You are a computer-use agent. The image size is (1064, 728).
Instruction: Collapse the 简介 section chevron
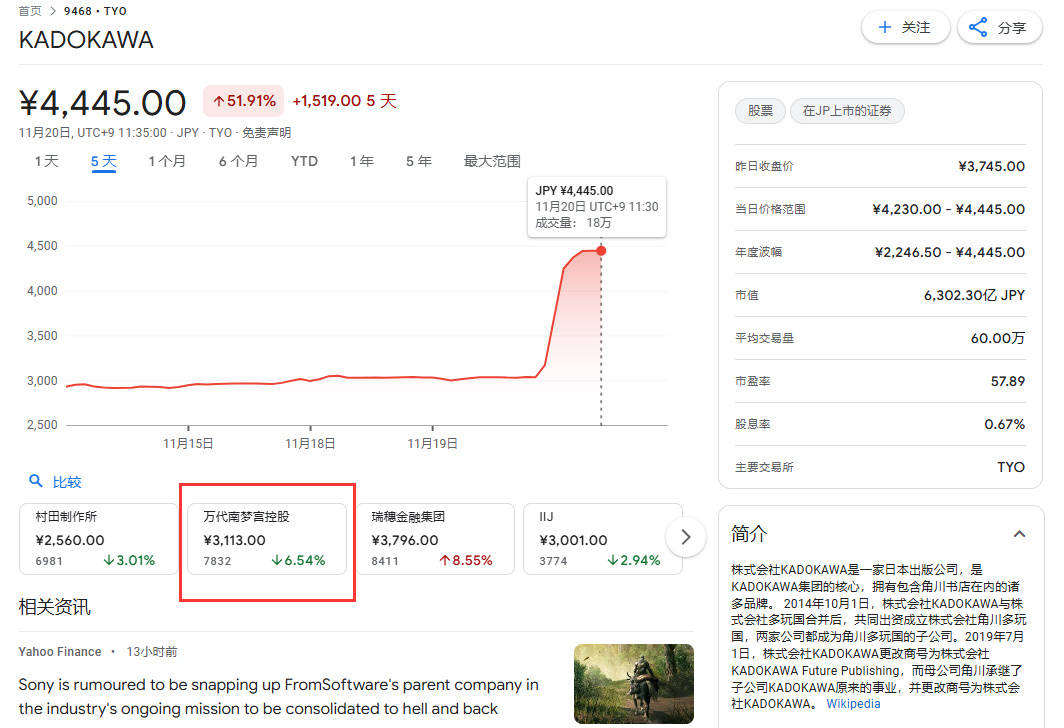click(x=1019, y=534)
